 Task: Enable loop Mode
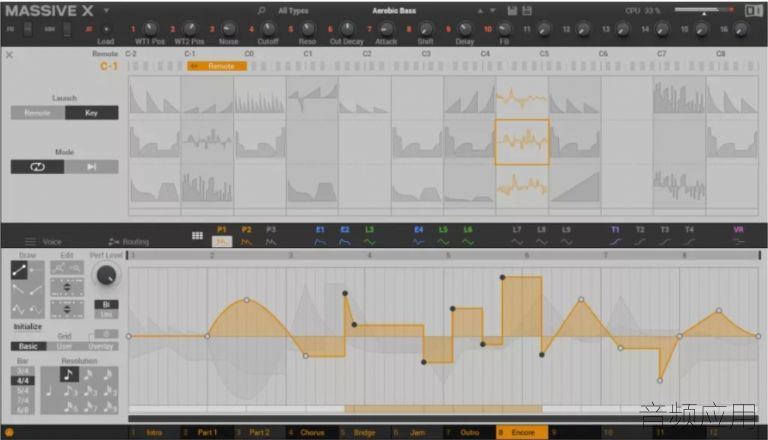pyautogui.click(x=37, y=167)
